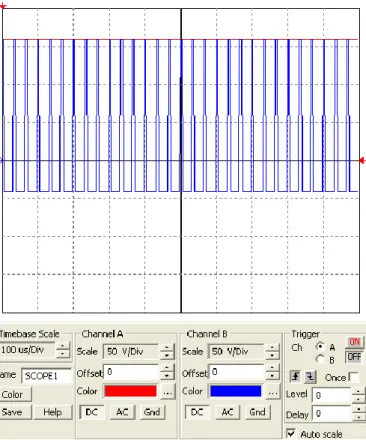The height and width of the screenshot is (440, 366).
Task: Ground Channel B with Gnd button
Action: (x=257, y=412)
